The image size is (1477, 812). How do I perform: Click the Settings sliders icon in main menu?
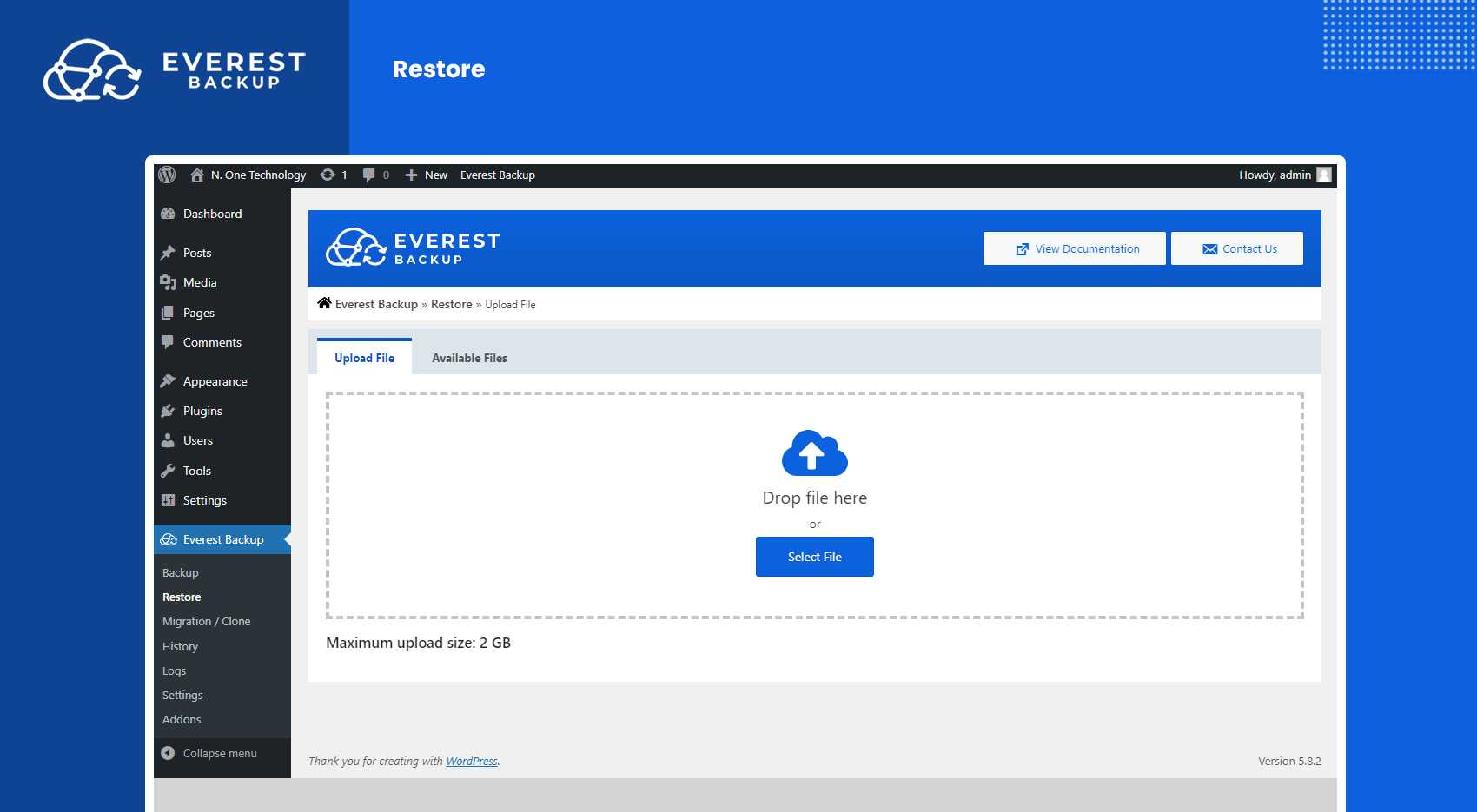coord(169,500)
